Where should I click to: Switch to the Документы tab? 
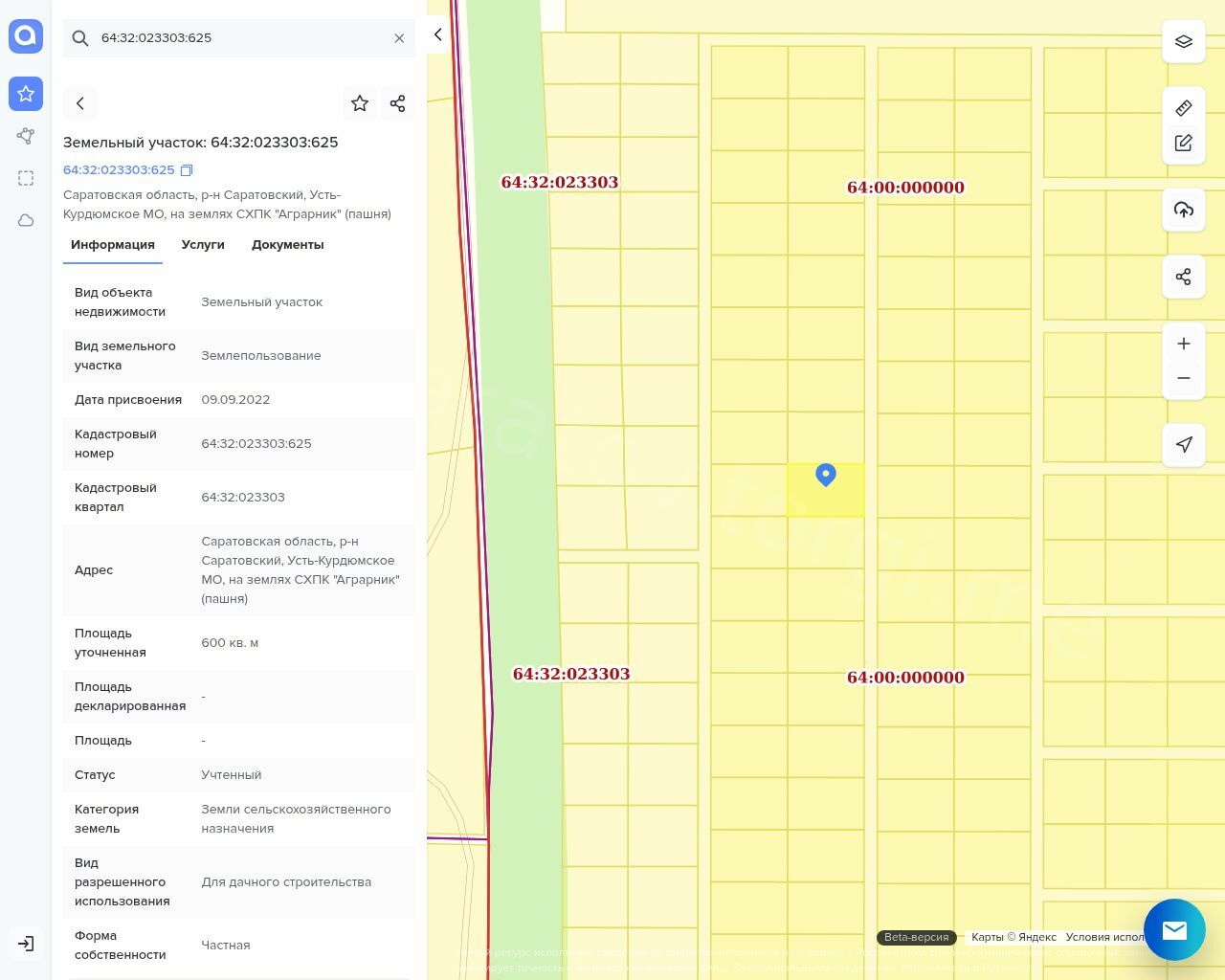287,245
